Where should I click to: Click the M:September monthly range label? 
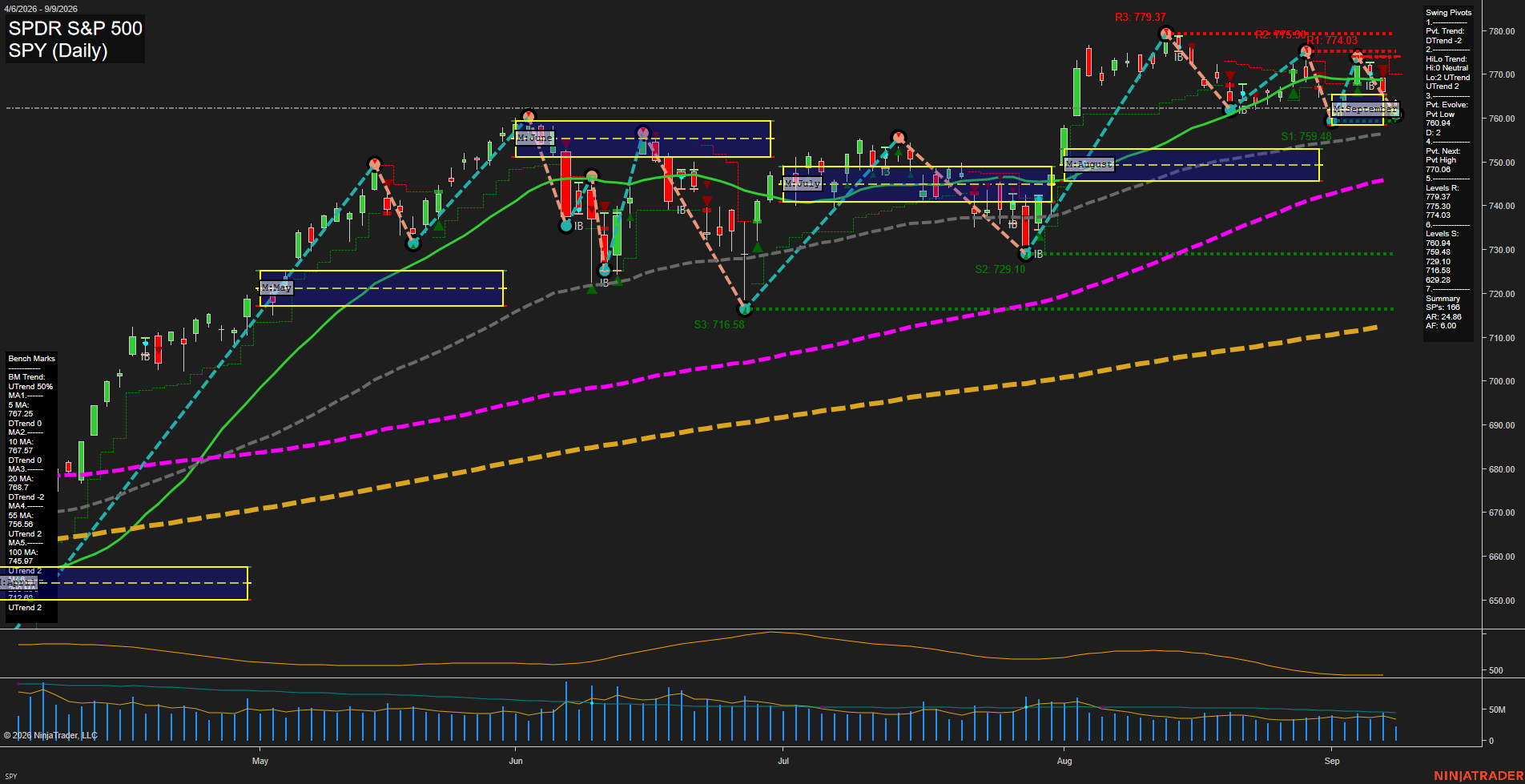tap(1366, 109)
